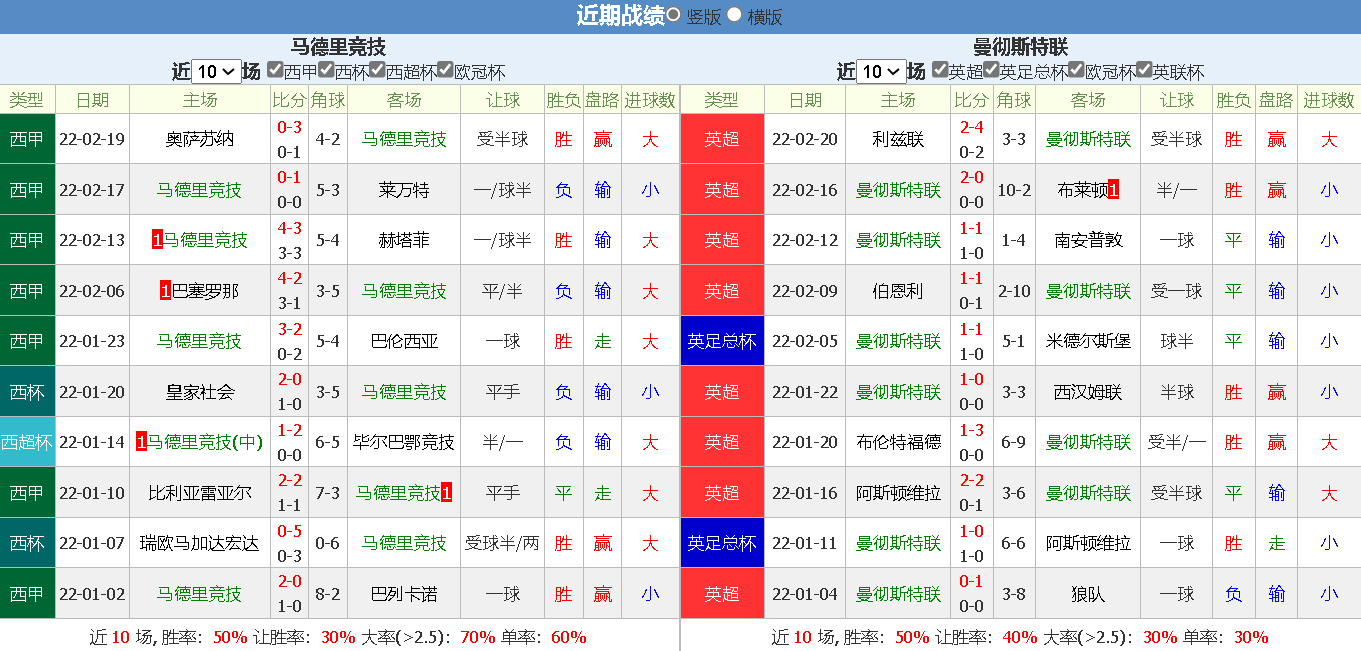Toggle the 西超杯 filter checkbox
Viewport: 1361px width, 651px height.
(x=377, y=70)
